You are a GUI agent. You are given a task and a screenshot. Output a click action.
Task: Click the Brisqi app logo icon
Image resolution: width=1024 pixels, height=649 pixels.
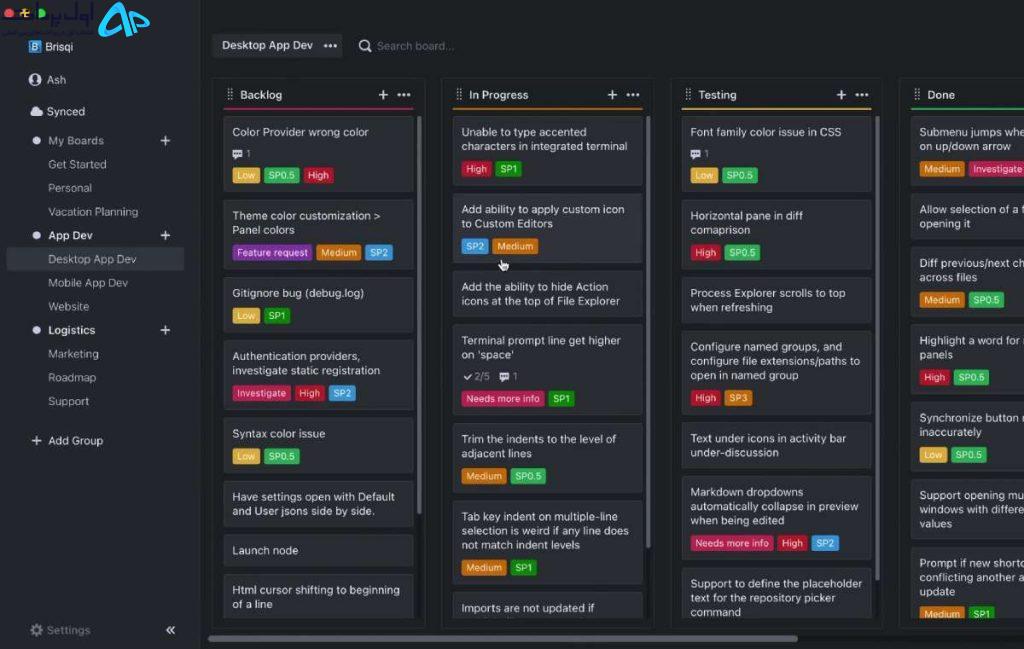[35, 46]
